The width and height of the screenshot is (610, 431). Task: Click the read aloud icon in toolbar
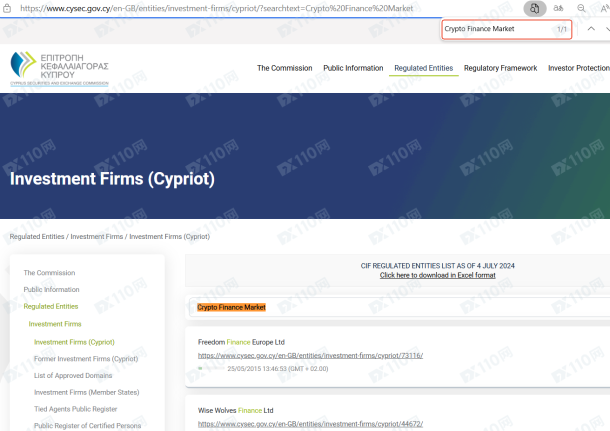tap(603, 7)
